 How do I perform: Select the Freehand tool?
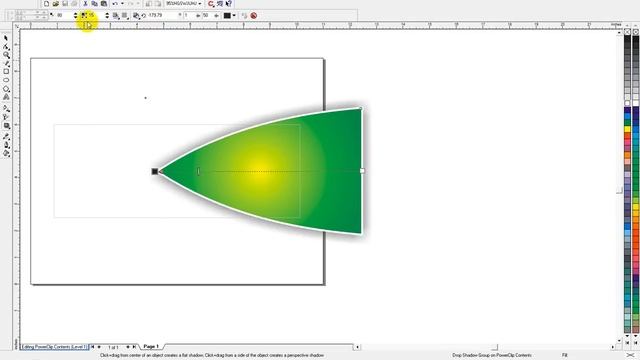coord(6,64)
